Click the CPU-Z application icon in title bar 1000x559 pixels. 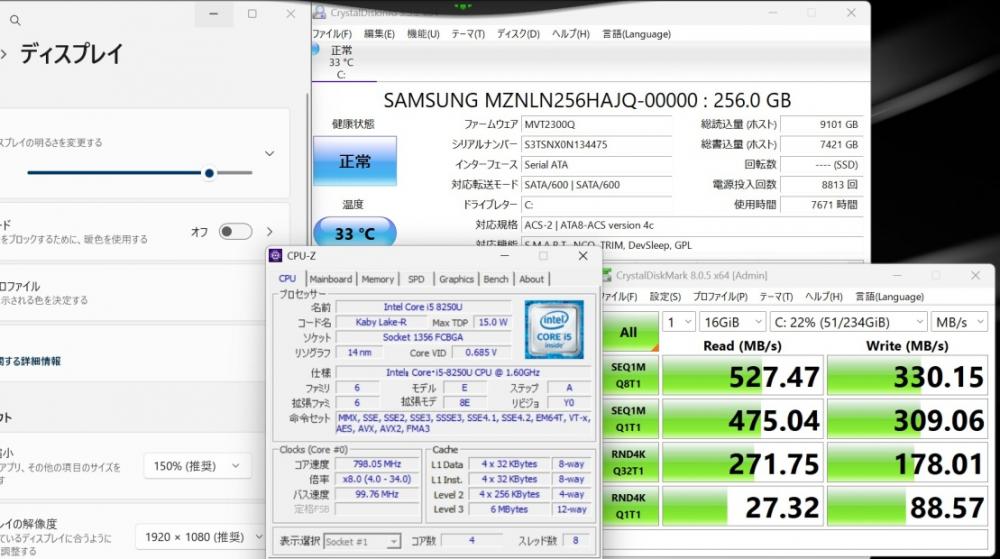(276, 256)
